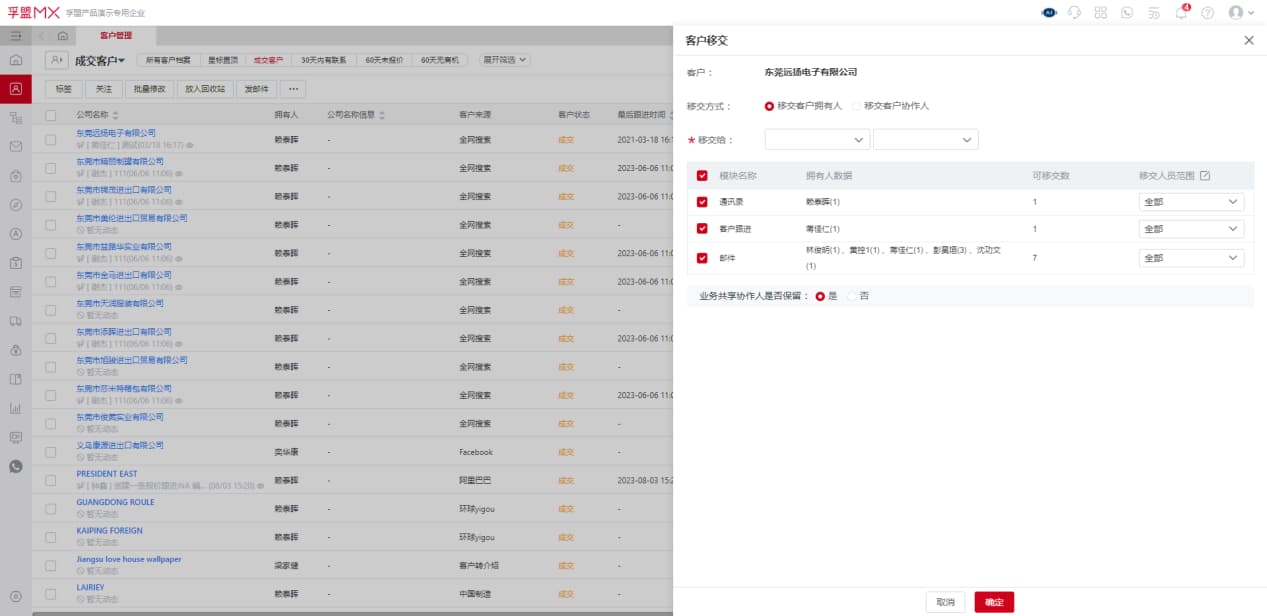Select the mail icon in left sidebar
Image resolution: width=1267 pixels, height=616 pixels.
point(15,147)
